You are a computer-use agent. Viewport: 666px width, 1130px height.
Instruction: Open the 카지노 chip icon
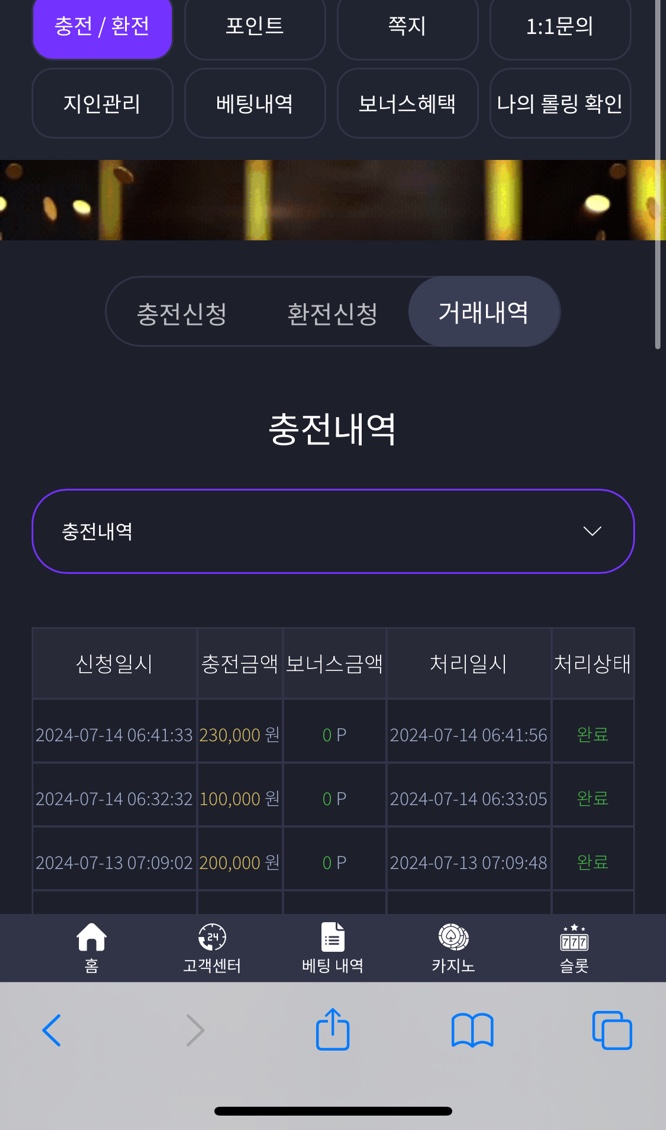[453, 938]
